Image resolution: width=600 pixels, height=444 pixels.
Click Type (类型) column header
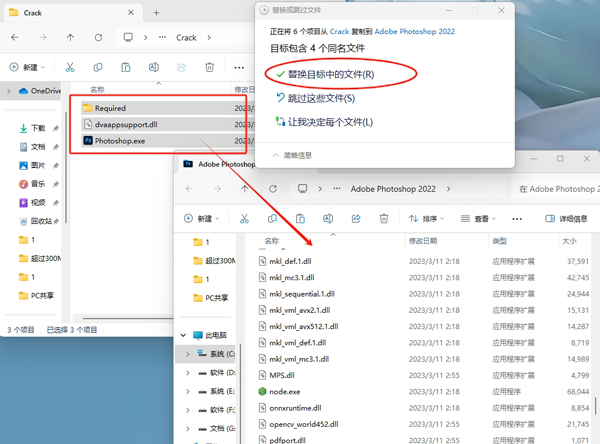click(499, 241)
